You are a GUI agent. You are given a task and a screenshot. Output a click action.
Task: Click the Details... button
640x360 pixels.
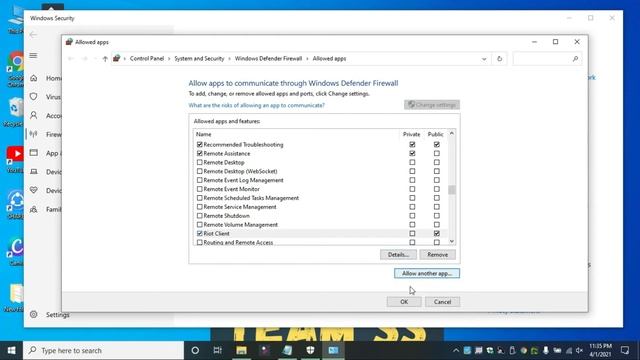(x=398, y=255)
